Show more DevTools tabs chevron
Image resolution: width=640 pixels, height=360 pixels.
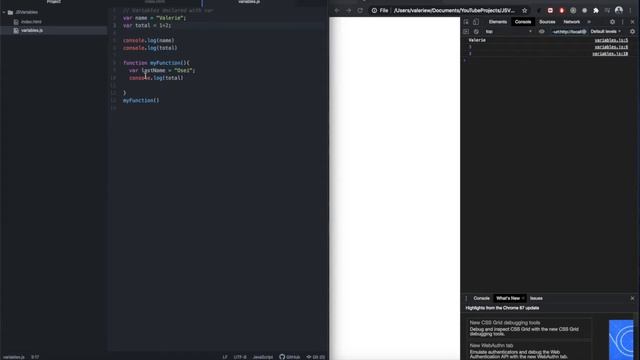tap(589, 22)
